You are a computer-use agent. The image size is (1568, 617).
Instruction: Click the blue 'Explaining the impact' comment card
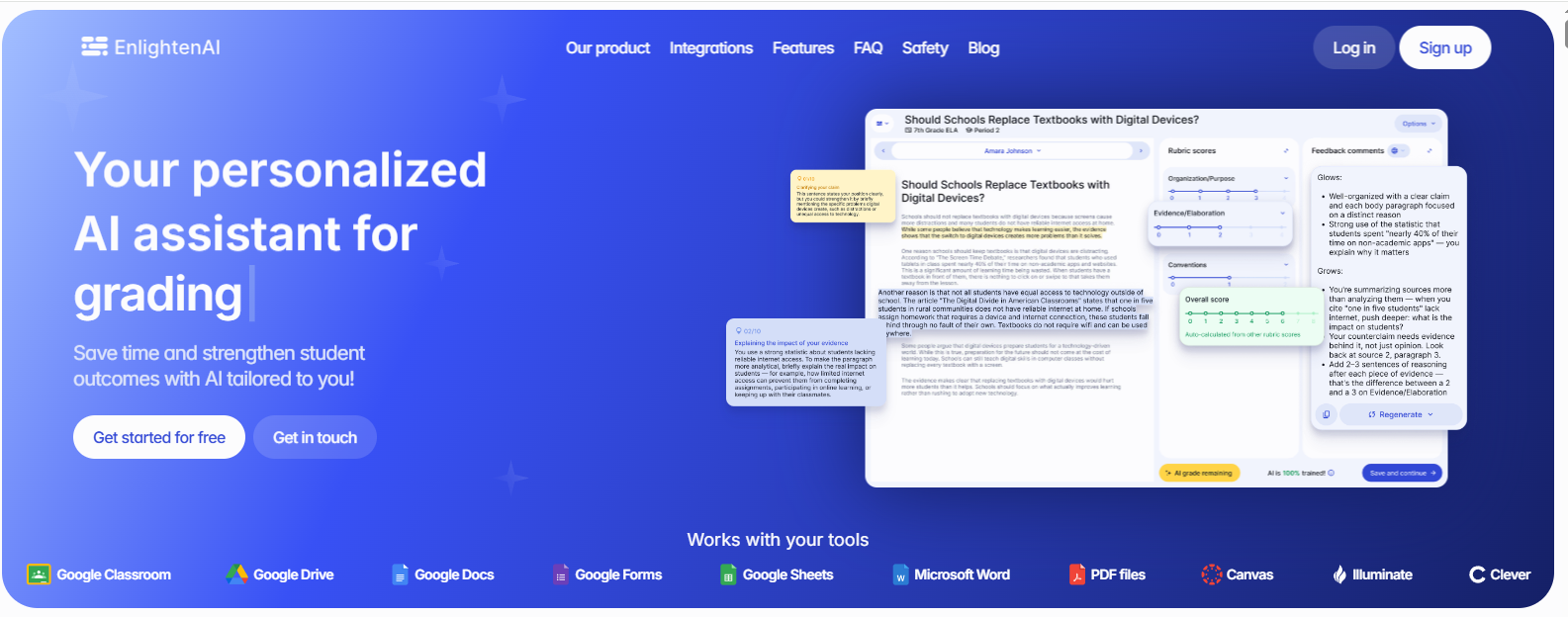805,362
